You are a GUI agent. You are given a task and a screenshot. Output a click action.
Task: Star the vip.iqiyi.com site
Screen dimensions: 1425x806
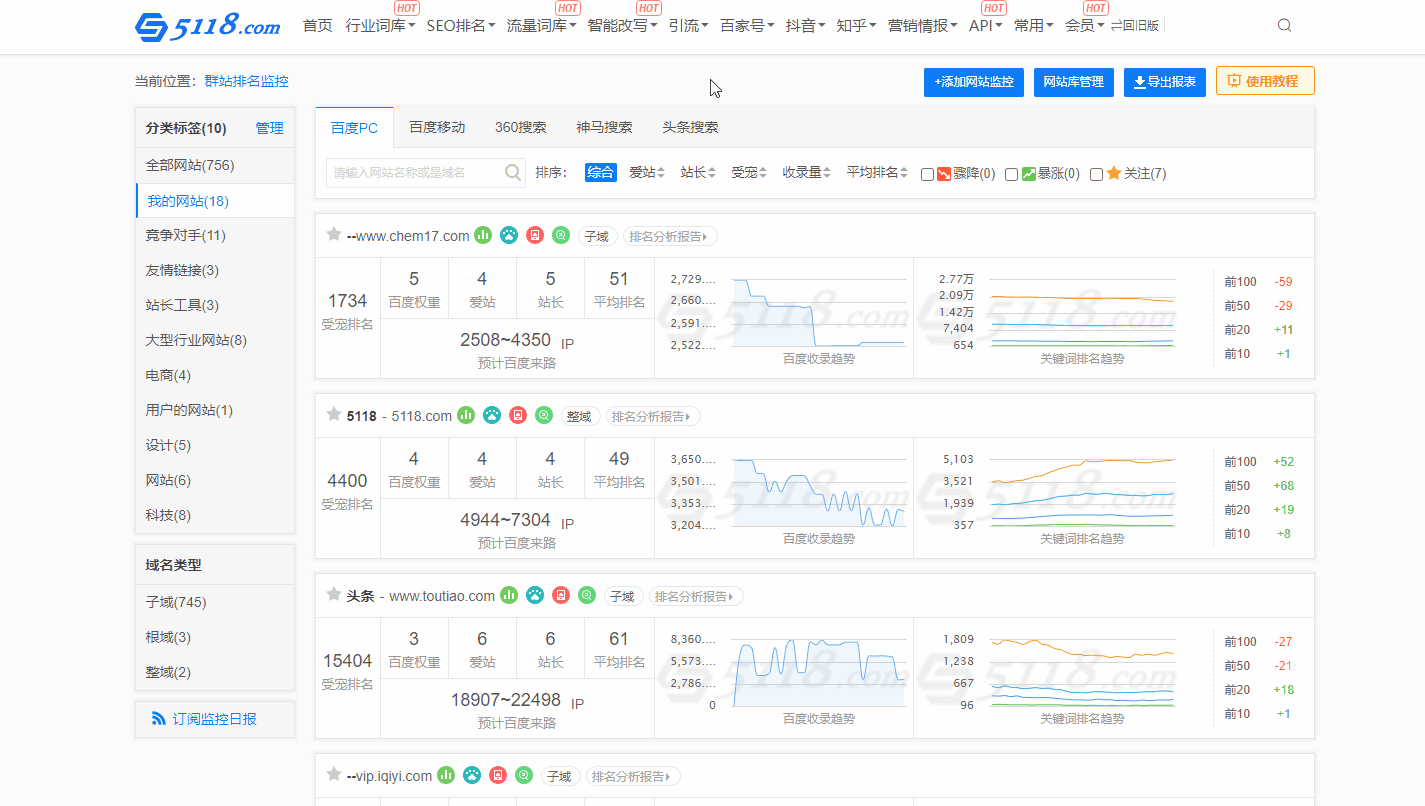coord(334,774)
